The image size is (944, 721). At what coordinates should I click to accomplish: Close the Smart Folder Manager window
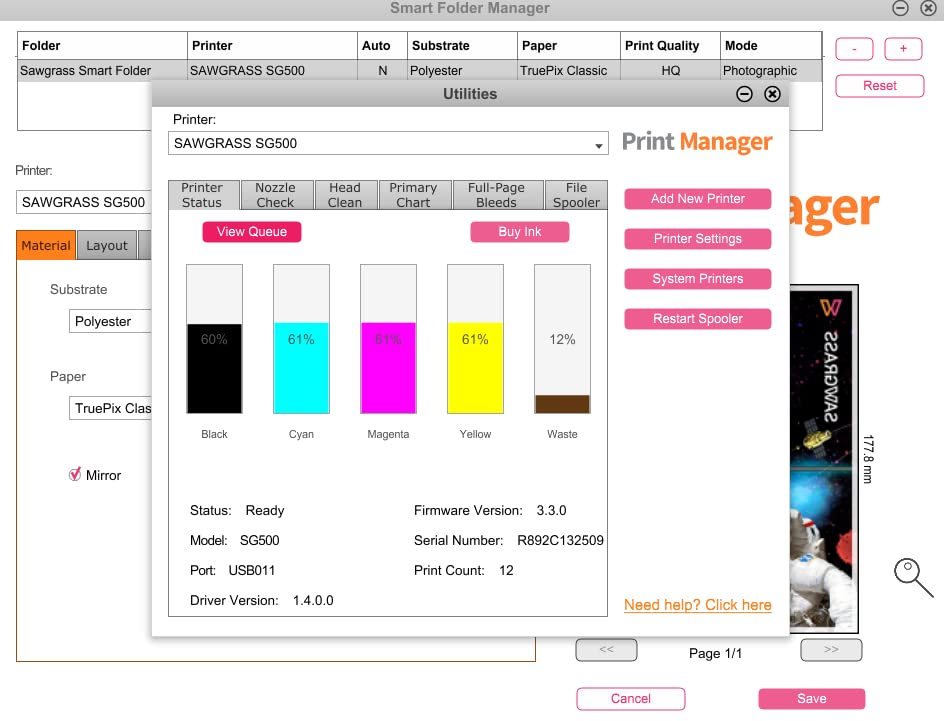tap(928, 8)
